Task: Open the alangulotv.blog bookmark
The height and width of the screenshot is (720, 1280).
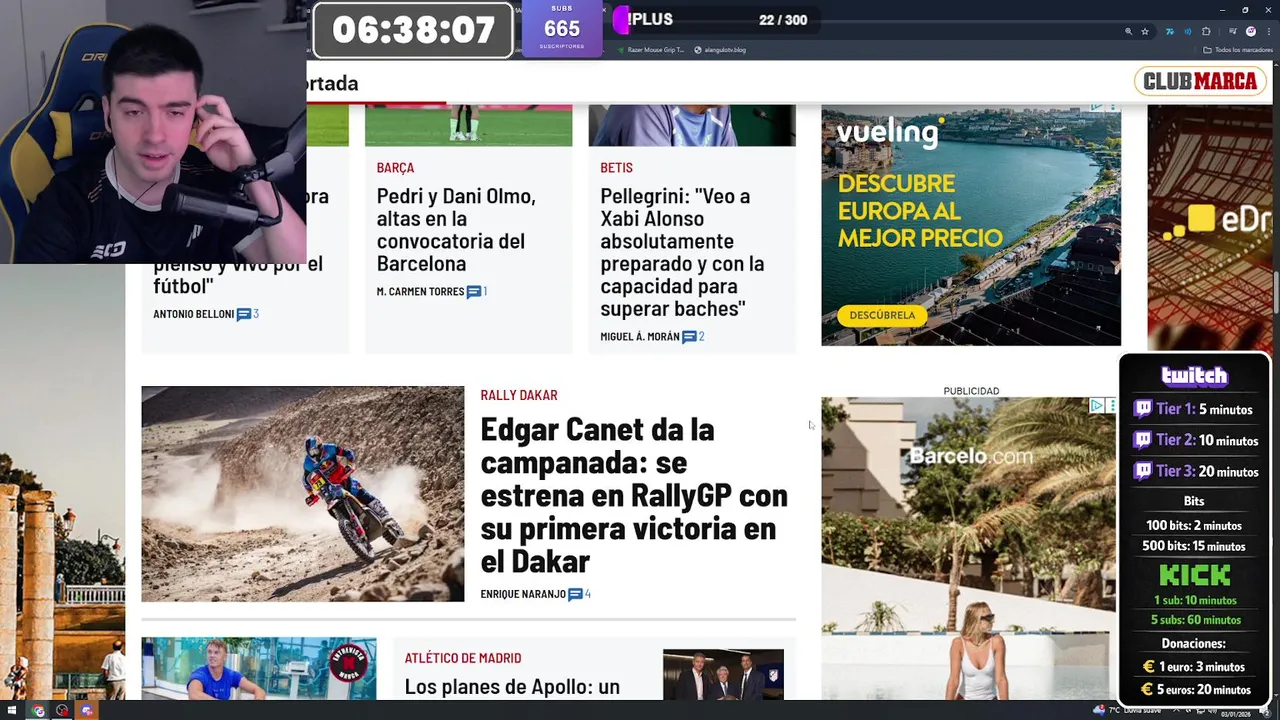Action: tap(720, 49)
